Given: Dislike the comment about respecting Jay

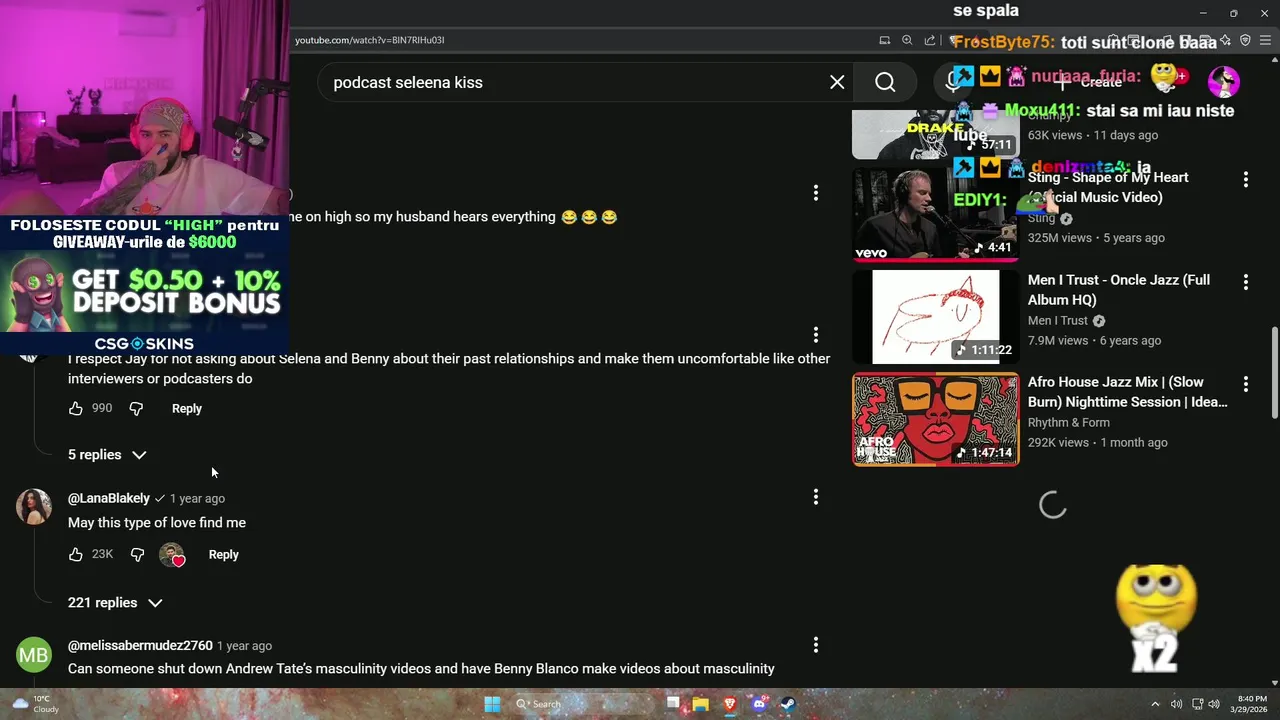Looking at the screenshot, I should tap(137, 408).
